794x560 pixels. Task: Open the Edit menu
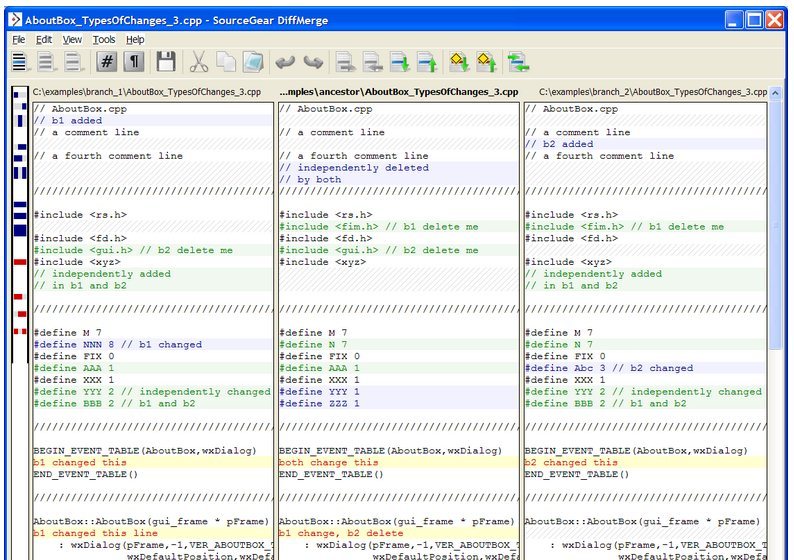[x=44, y=40]
